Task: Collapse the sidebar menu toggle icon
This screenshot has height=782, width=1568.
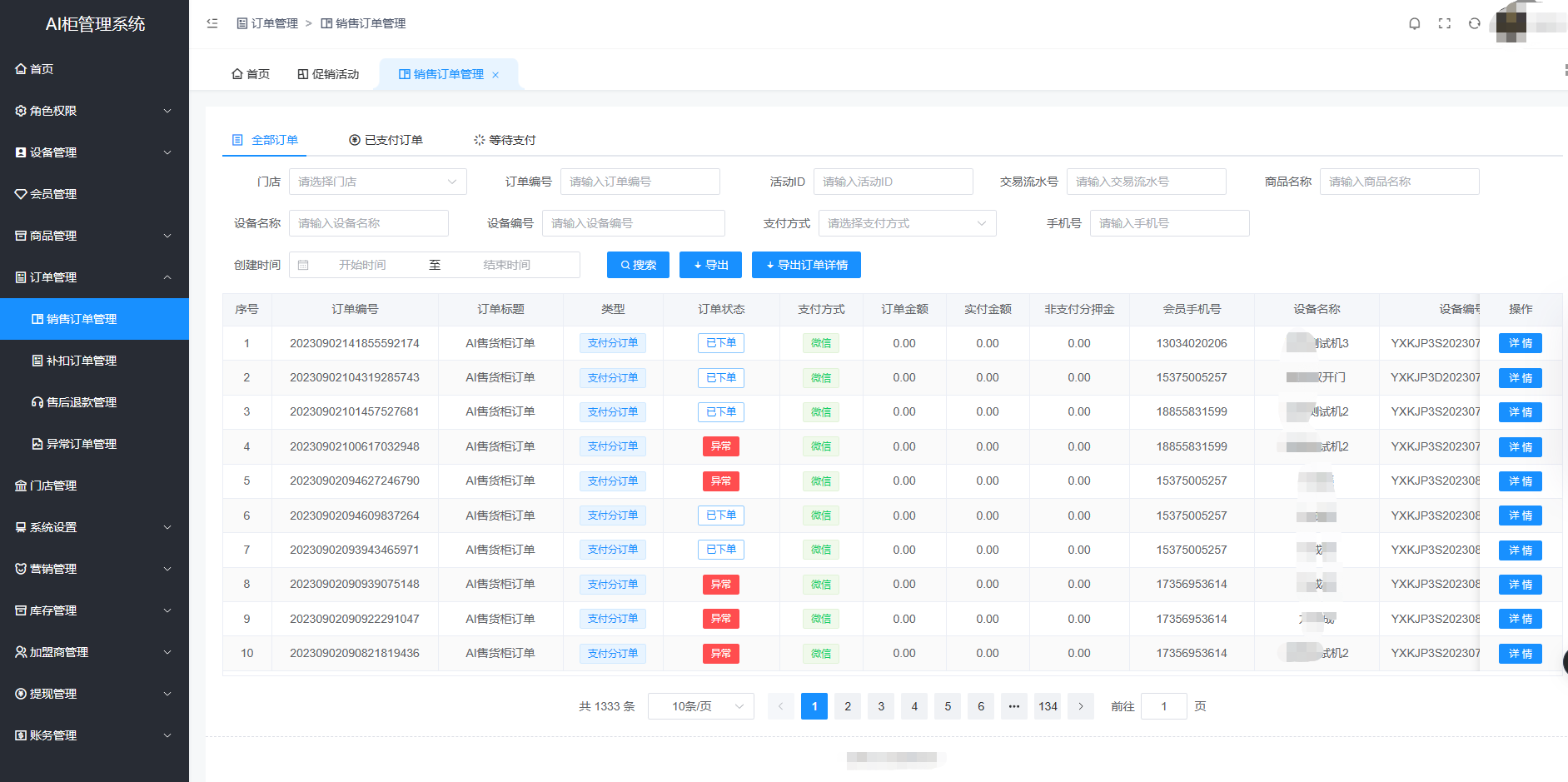Action: click(x=212, y=23)
